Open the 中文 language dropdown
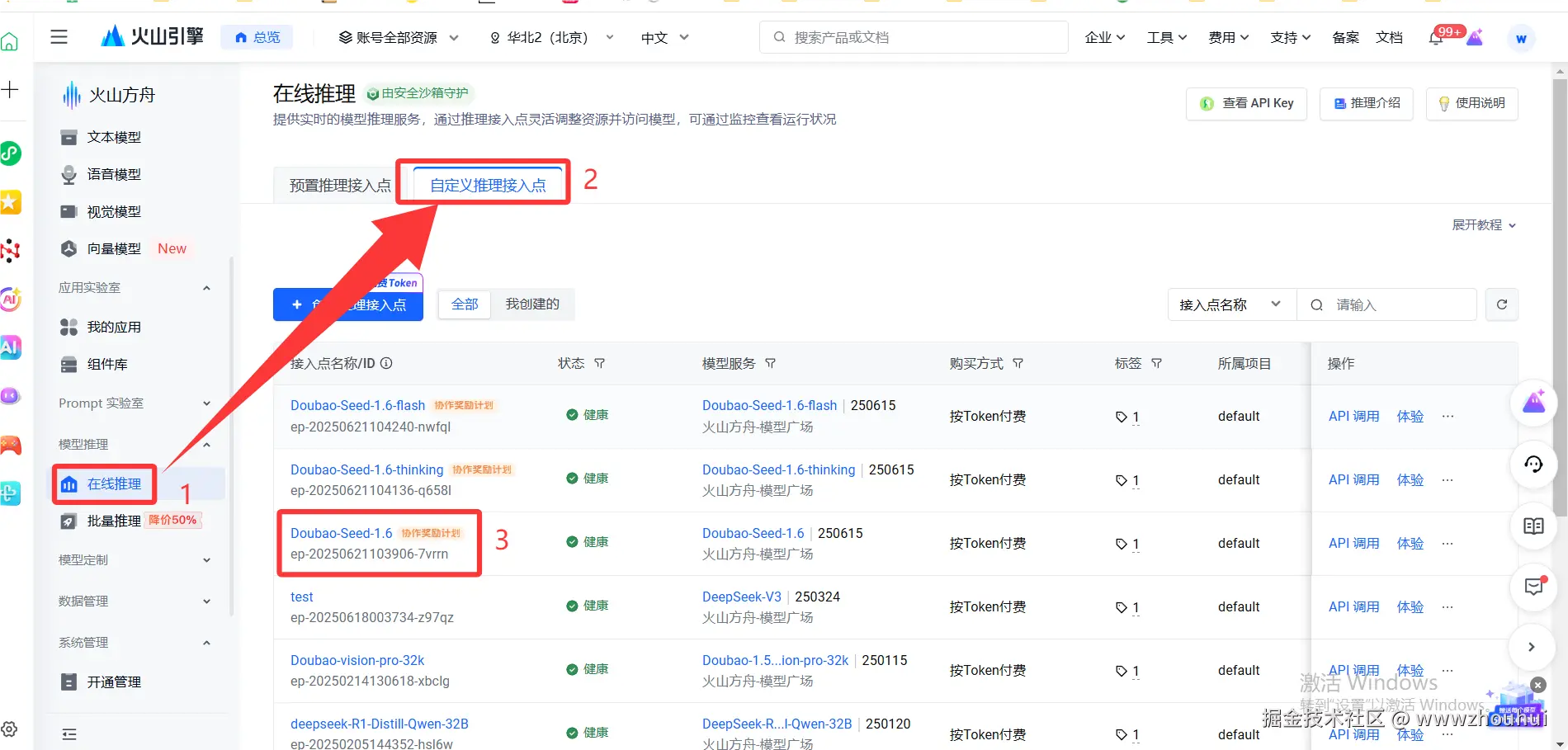 (664, 37)
